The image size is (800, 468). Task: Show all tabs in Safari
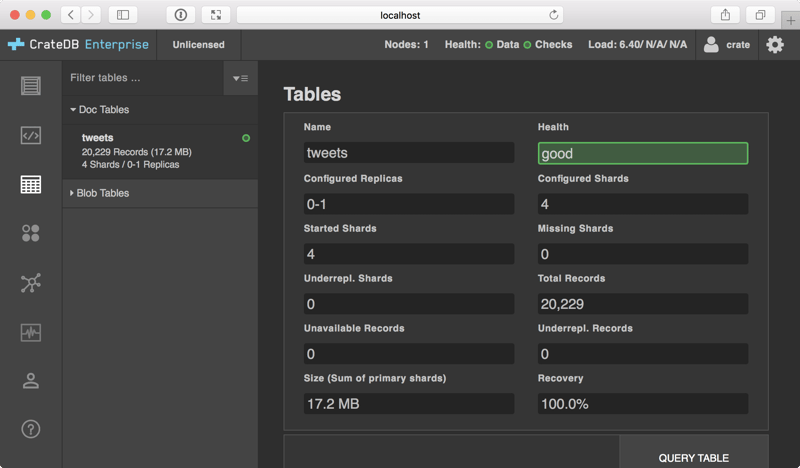pos(760,15)
